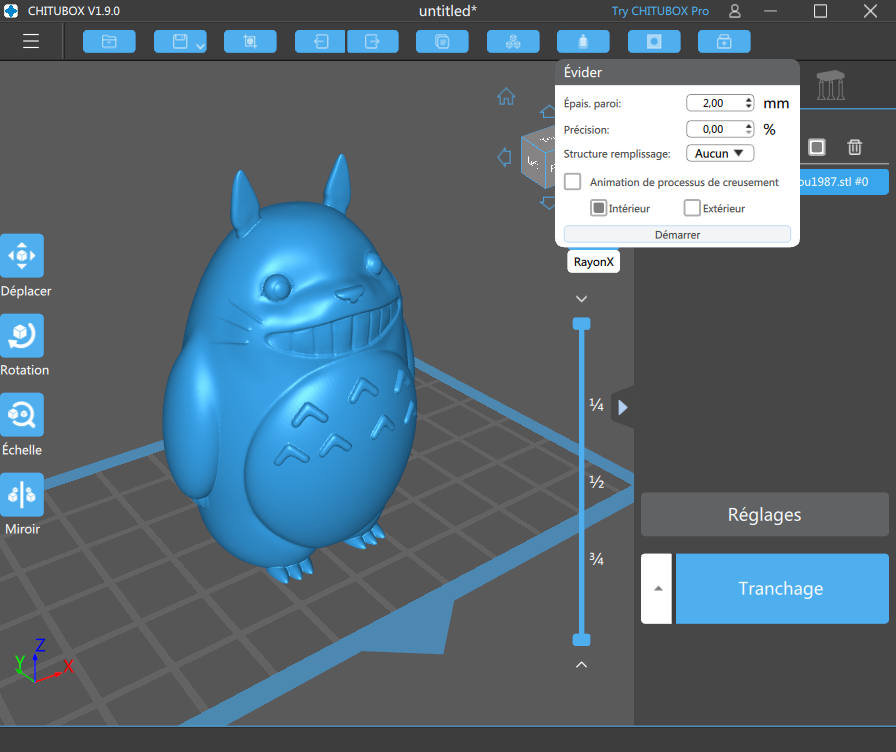Screen dimensions: 896x752
Task: Expand options arrow beside Tranchage
Action: pos(657,589)
